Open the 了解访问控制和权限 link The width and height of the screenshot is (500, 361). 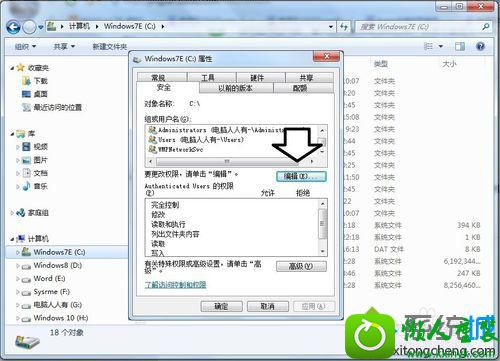point(175,285)
